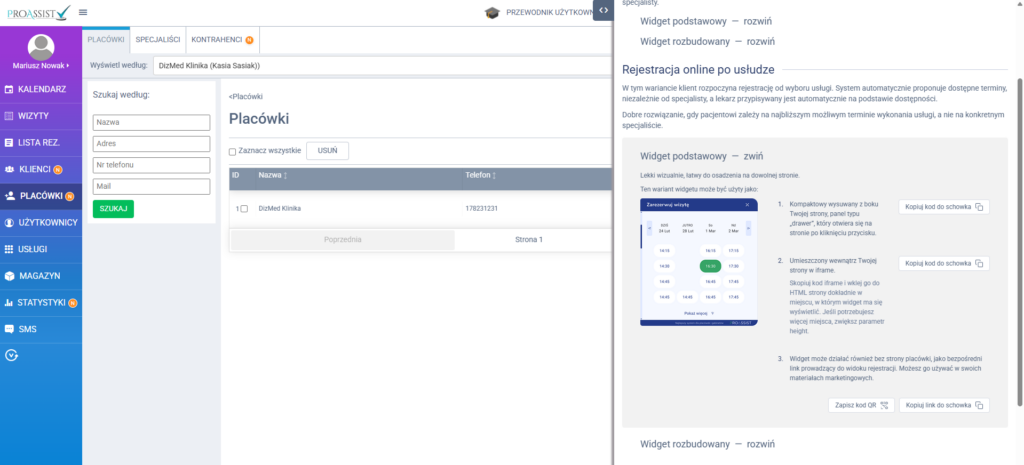The width and height of the screenshot is (1024, 465).
Task: Click the hamburger menu icon beside the logo
Action: coord(82,12)
